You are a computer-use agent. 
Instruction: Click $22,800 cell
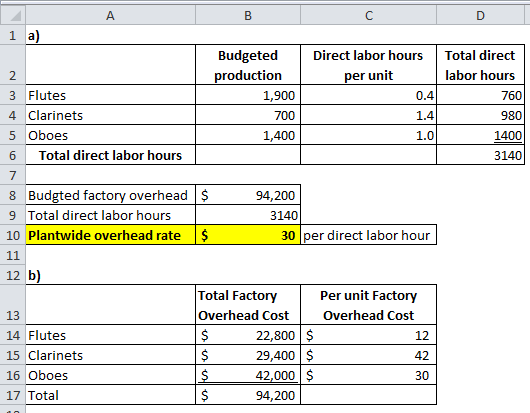pos(248,335)
